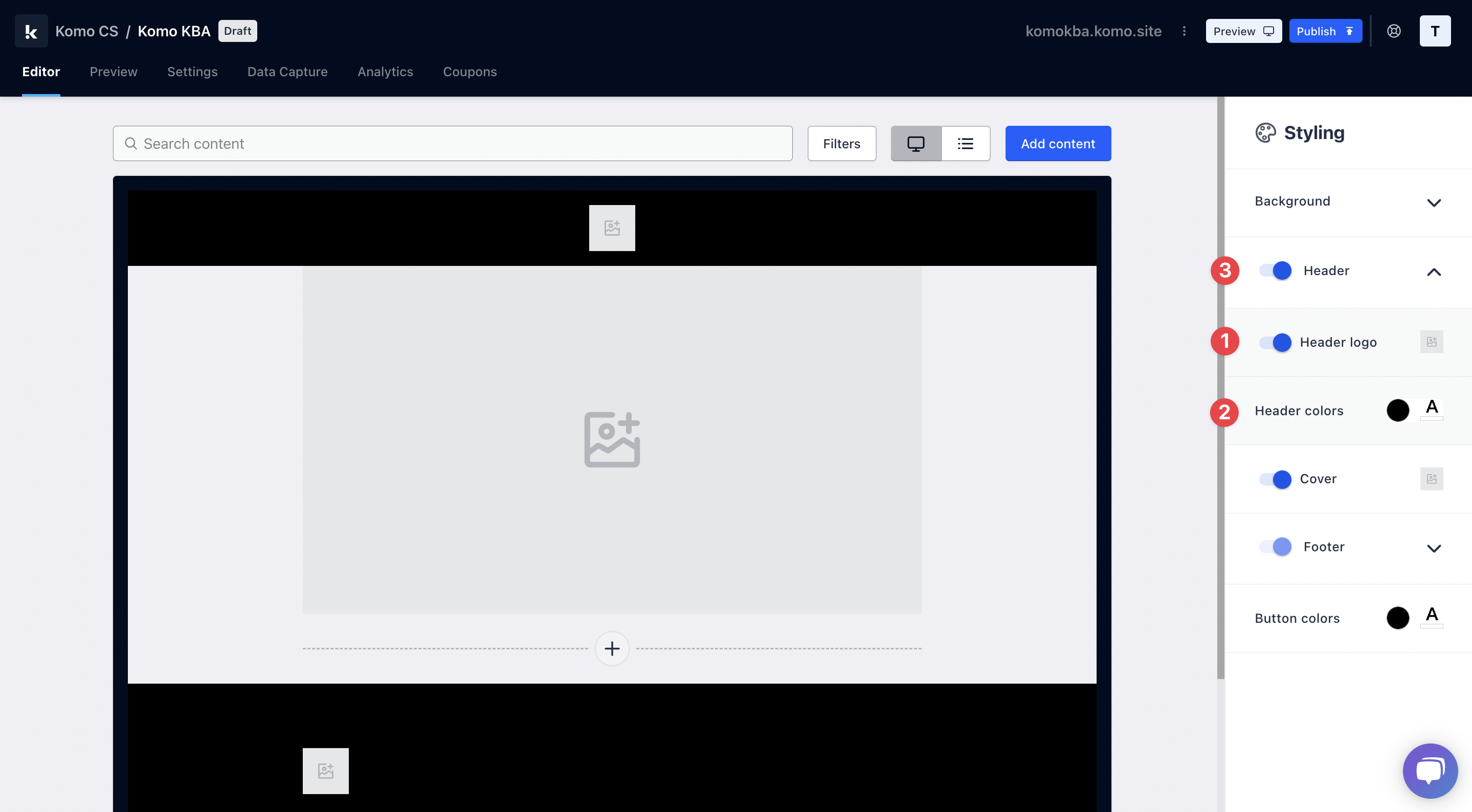Expand the Background section chevron
This screenshot has width=1472, height=812.
click(1434, 202)
